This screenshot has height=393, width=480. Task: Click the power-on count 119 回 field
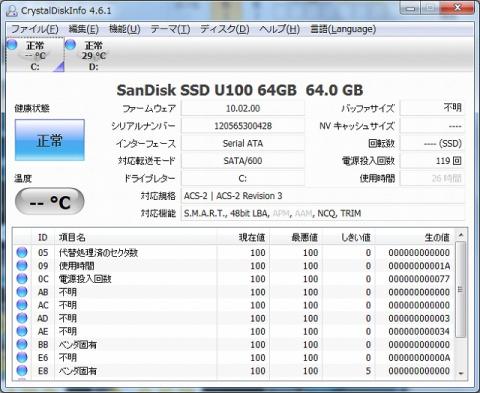tap(432, 161)
